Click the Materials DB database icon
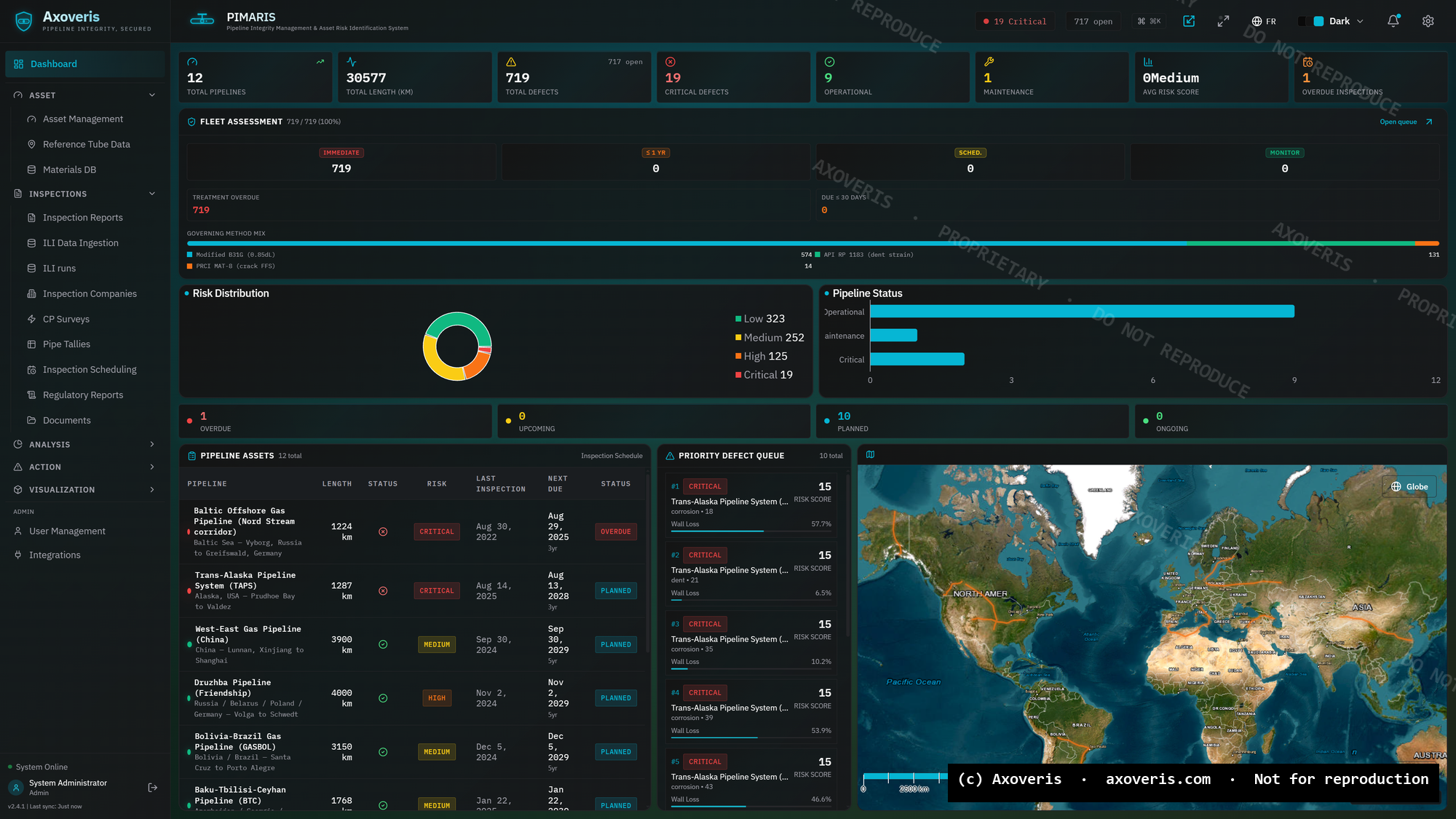Image resolution: width=1456 pixels, height=819 pixels. point(31,170)
